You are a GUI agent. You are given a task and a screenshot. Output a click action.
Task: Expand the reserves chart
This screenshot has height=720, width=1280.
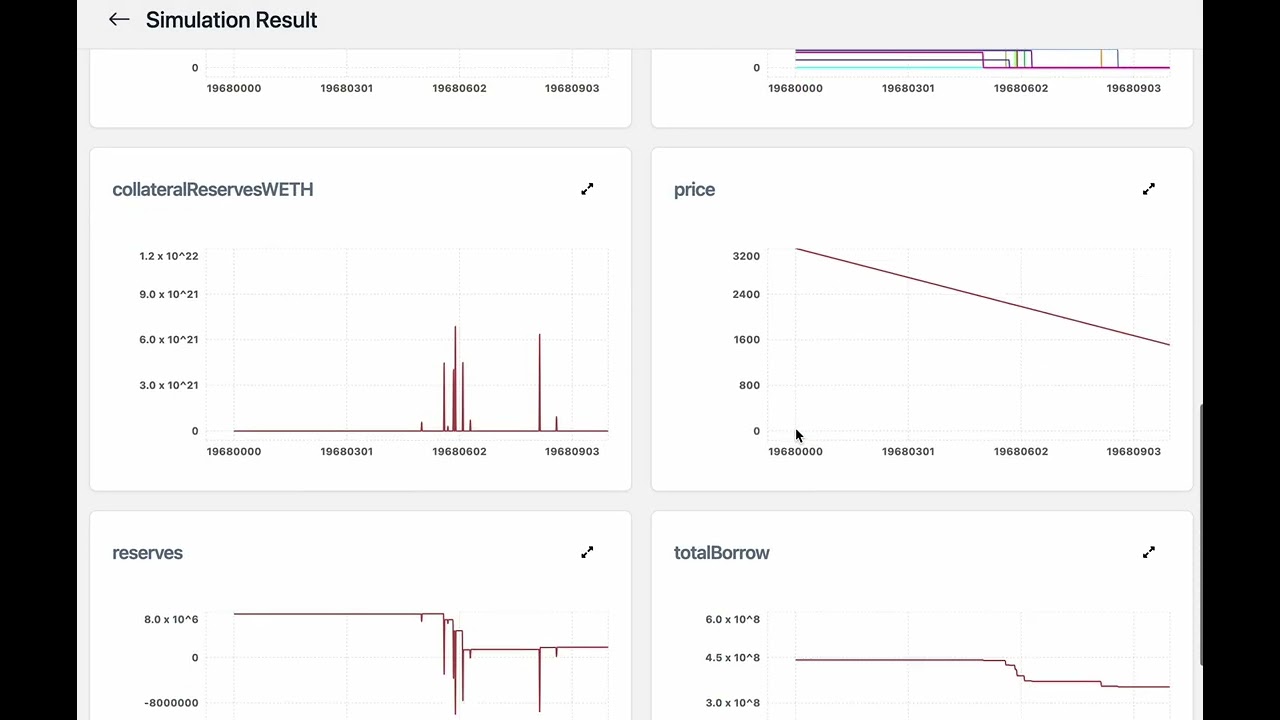pyautogui.click(x=587, y=552)
